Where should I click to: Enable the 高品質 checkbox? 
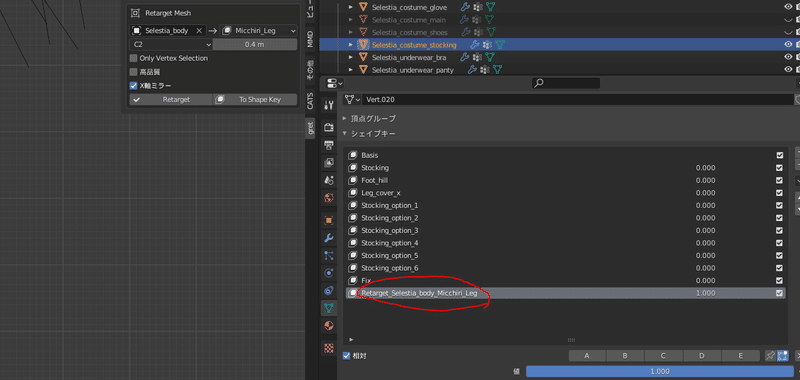134,72
